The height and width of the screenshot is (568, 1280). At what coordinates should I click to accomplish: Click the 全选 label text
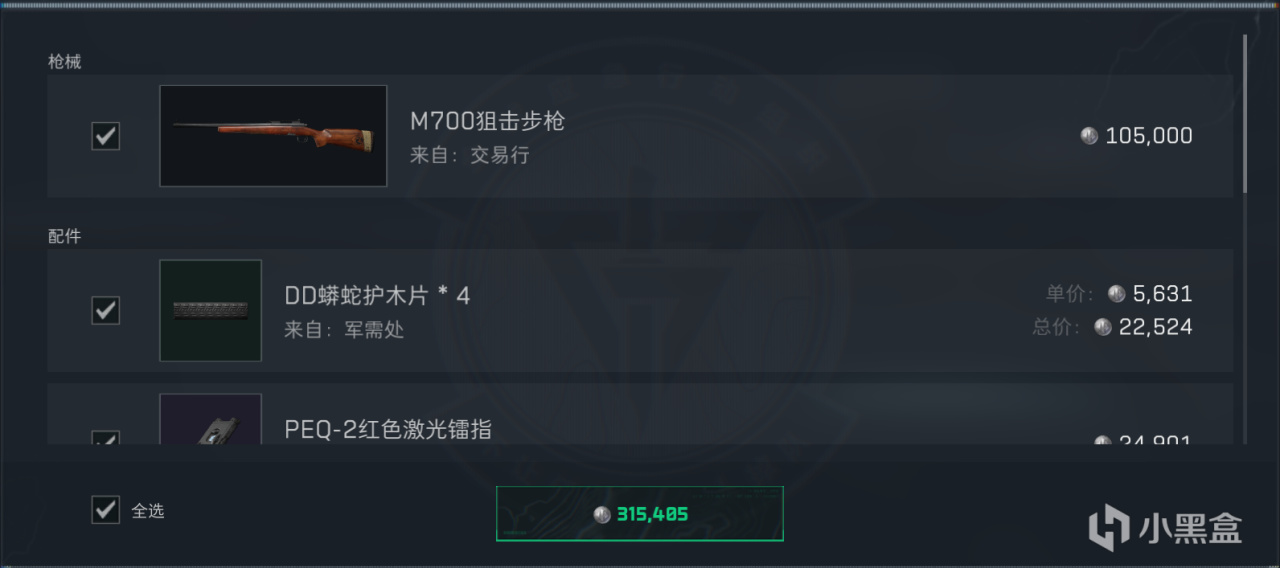tap(148, 511)
